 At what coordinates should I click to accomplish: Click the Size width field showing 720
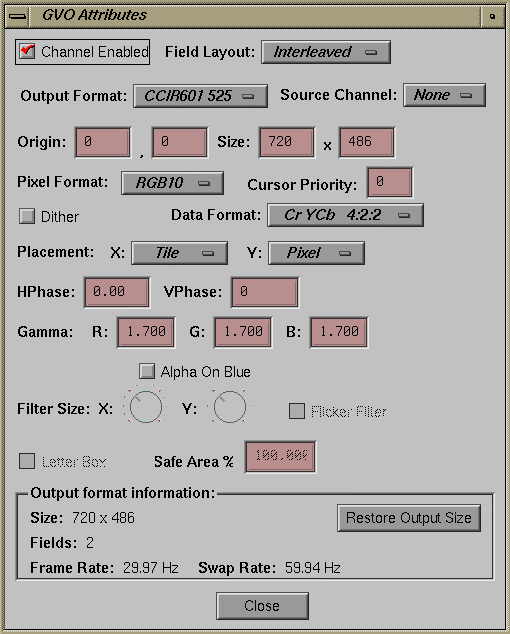tap(287, 142)
